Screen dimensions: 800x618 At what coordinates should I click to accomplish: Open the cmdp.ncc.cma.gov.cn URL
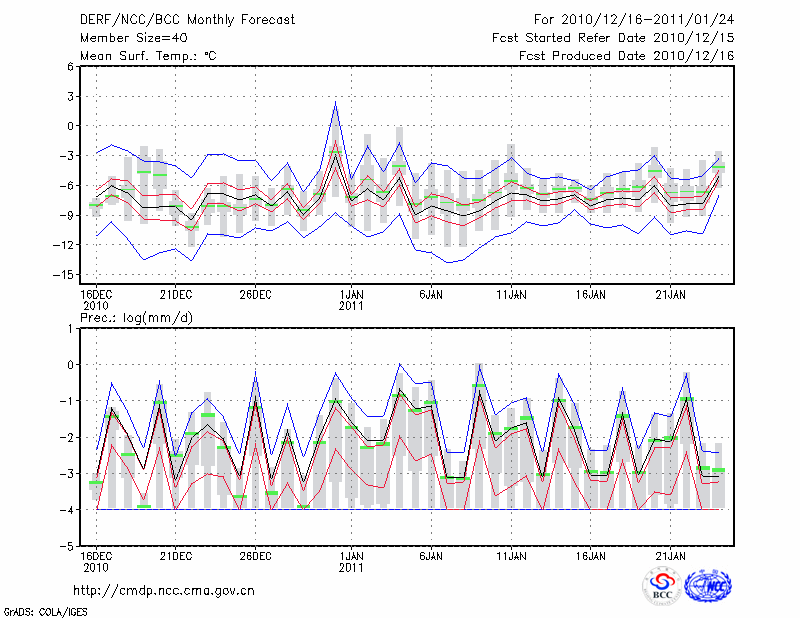(x=164, y=590)
